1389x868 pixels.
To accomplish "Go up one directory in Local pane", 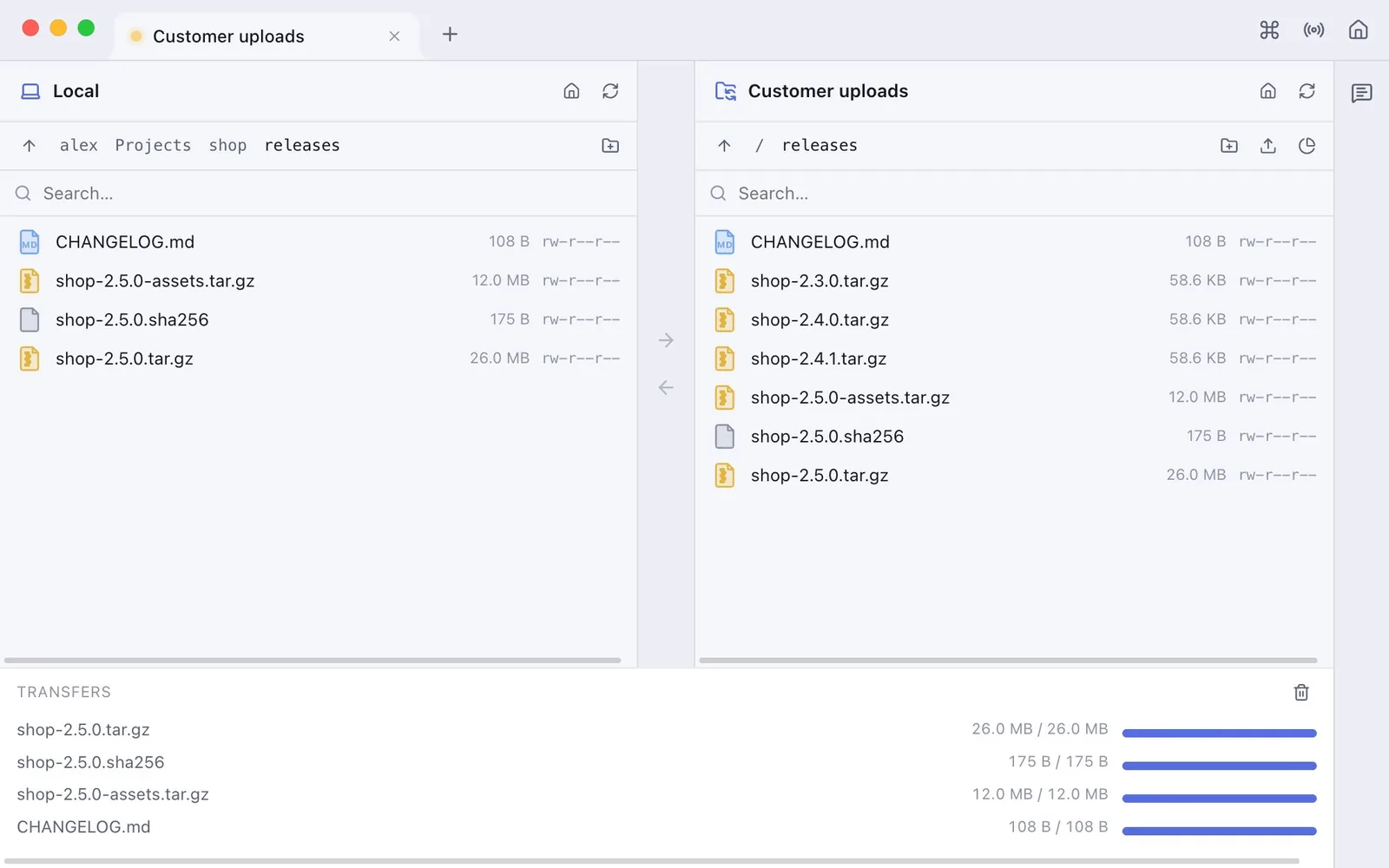I will (x=30, y=146).
